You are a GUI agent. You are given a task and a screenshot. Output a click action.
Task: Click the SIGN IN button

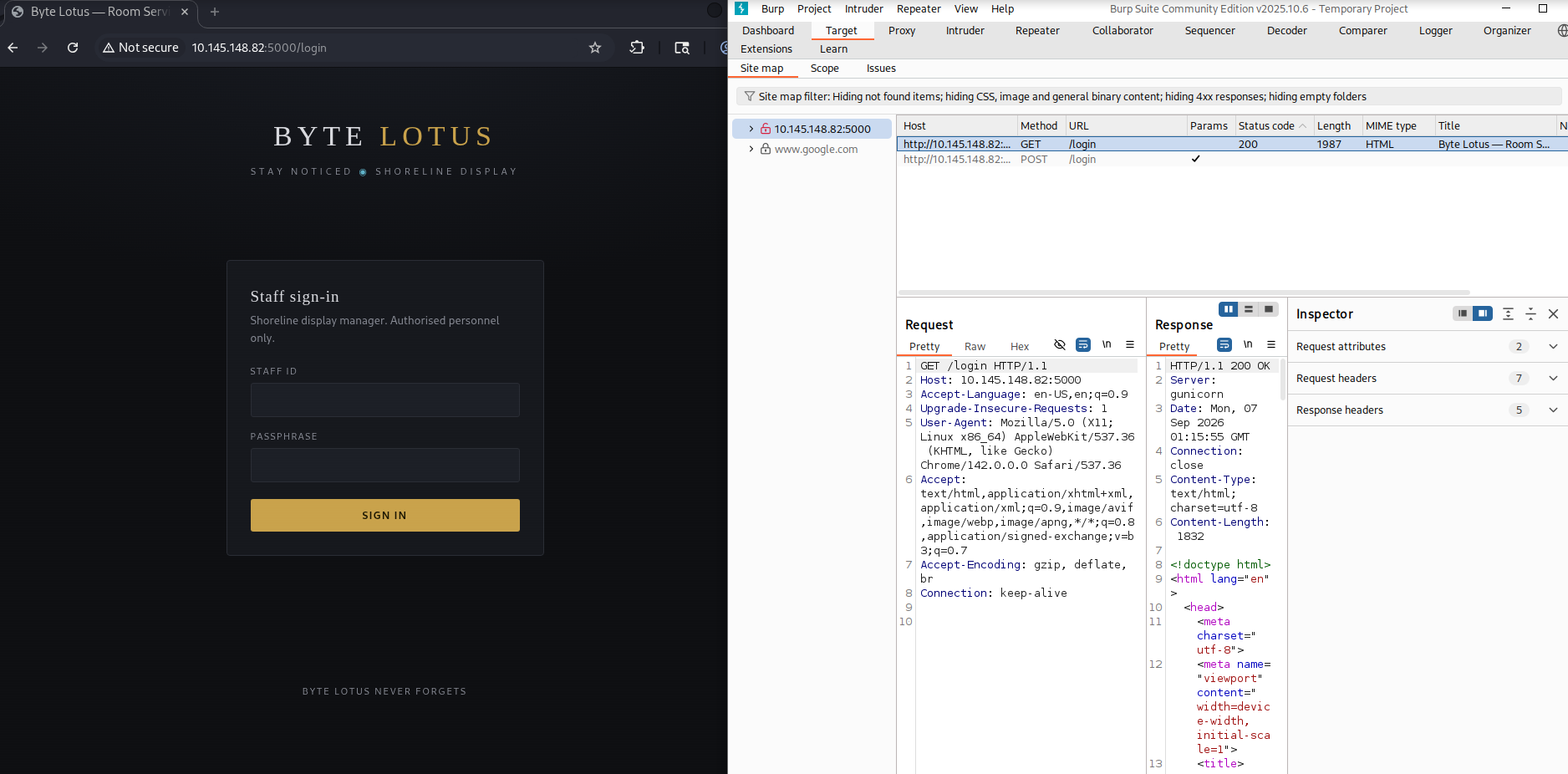385,516
